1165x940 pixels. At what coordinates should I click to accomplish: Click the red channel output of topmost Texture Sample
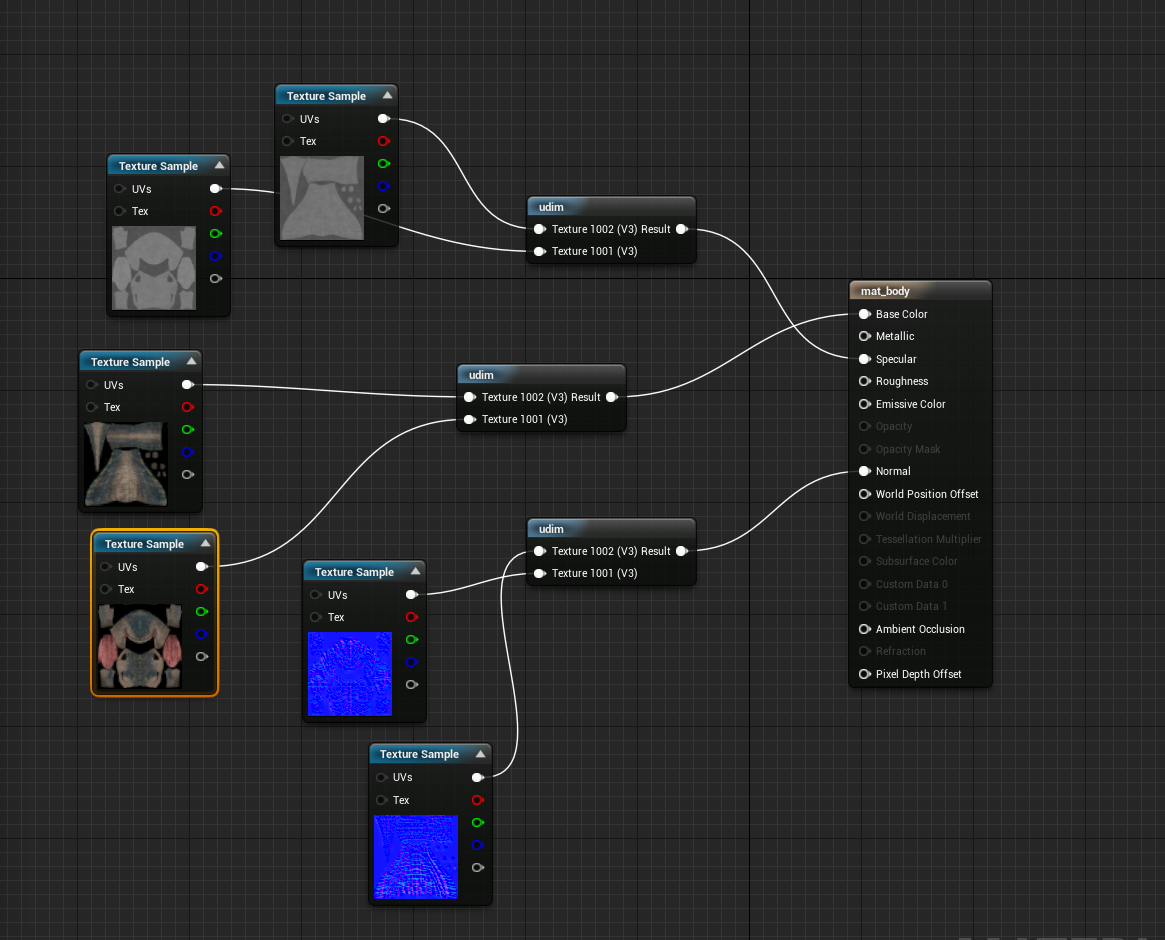383,141
